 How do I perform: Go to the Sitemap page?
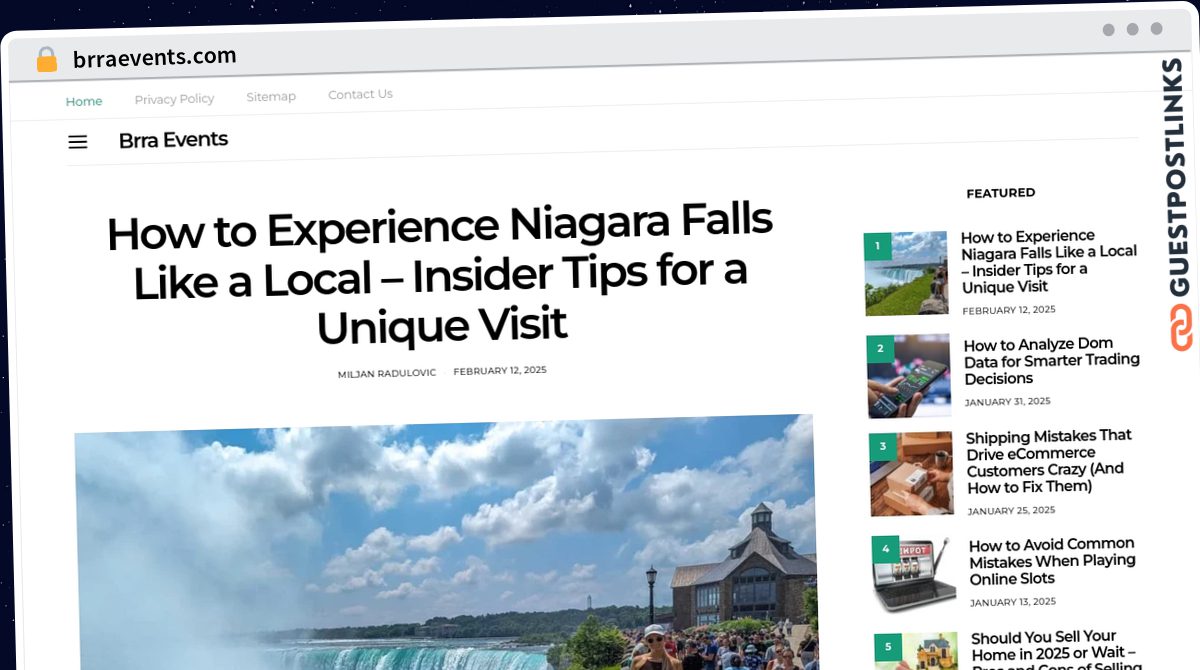(271, 96)
